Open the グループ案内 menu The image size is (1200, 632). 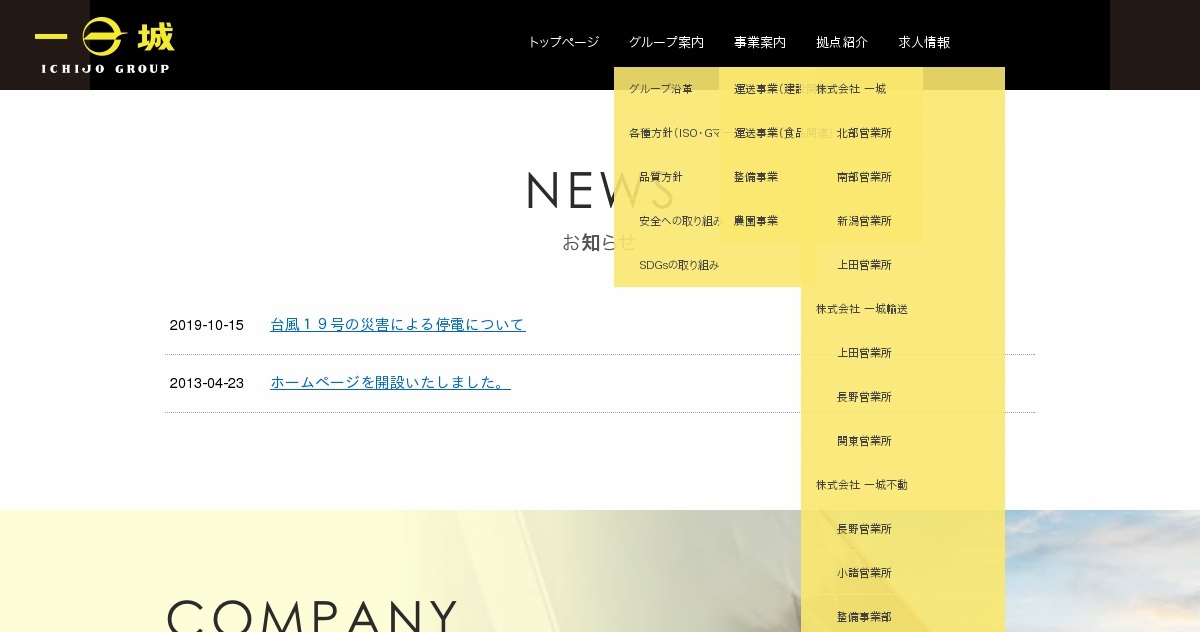(666, 42)
